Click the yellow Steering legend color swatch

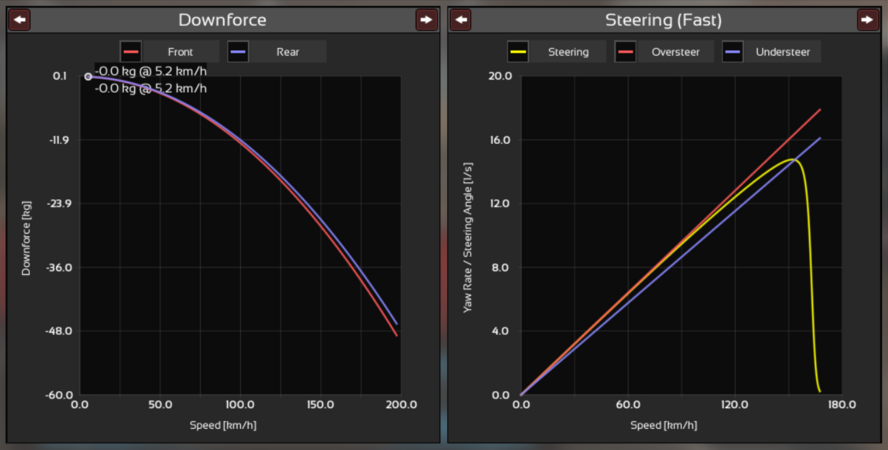(x=518, y=52)
